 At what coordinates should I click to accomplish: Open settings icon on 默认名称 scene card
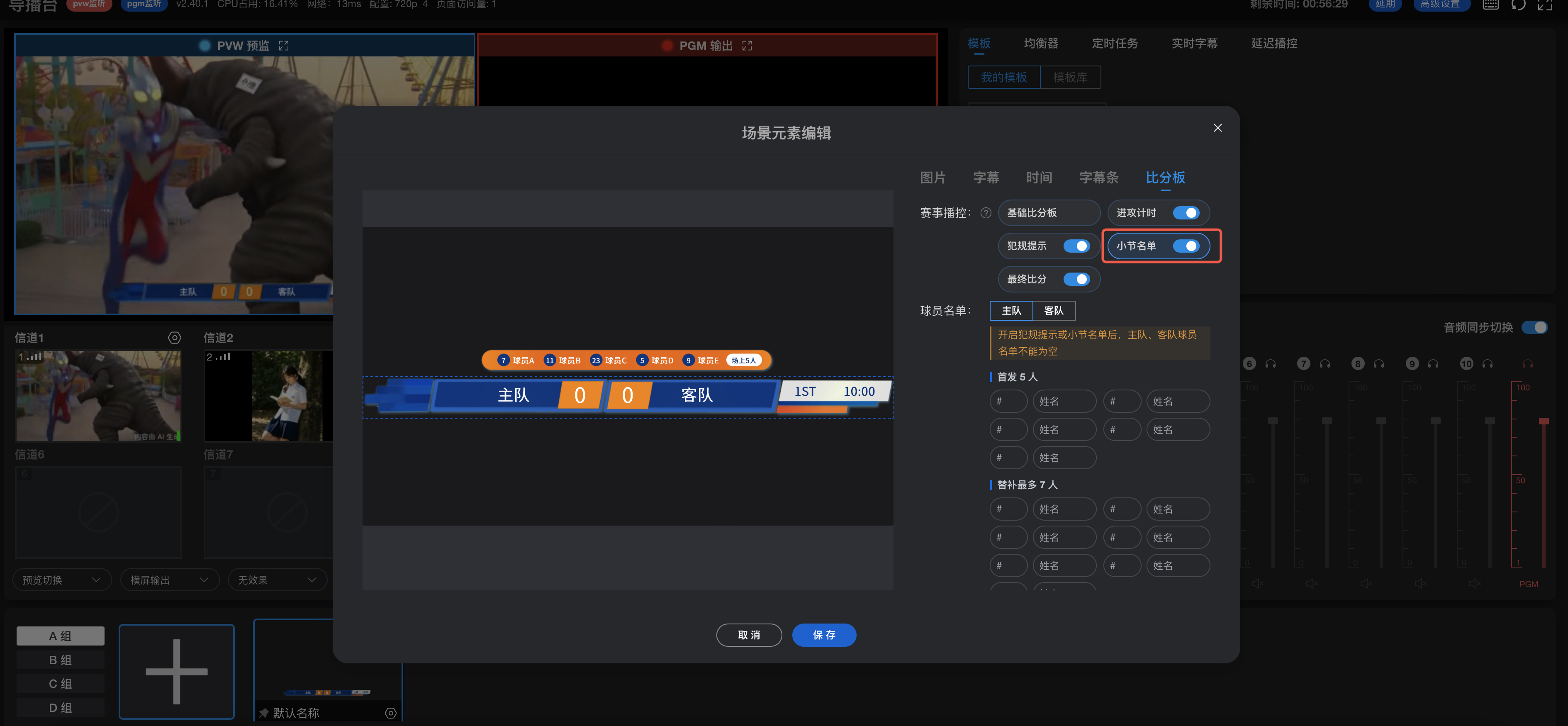[391, 713]
